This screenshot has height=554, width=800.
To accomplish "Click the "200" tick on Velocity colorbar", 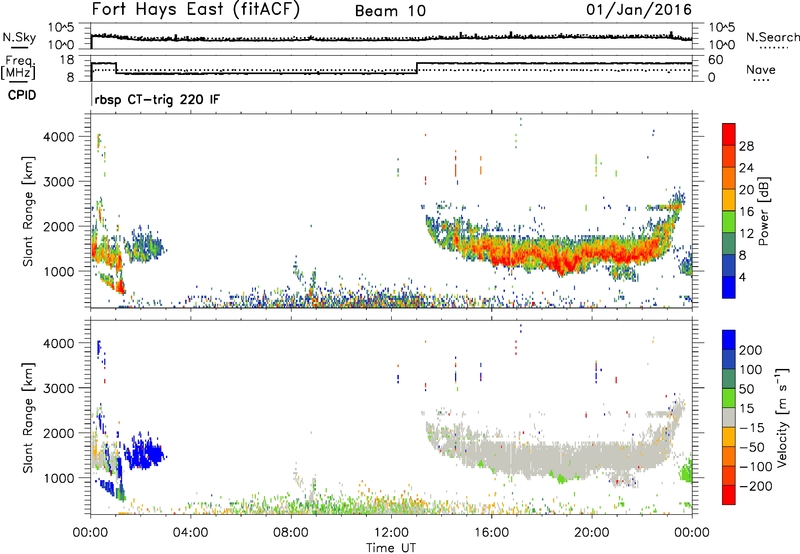I will (x=751, y=350).
